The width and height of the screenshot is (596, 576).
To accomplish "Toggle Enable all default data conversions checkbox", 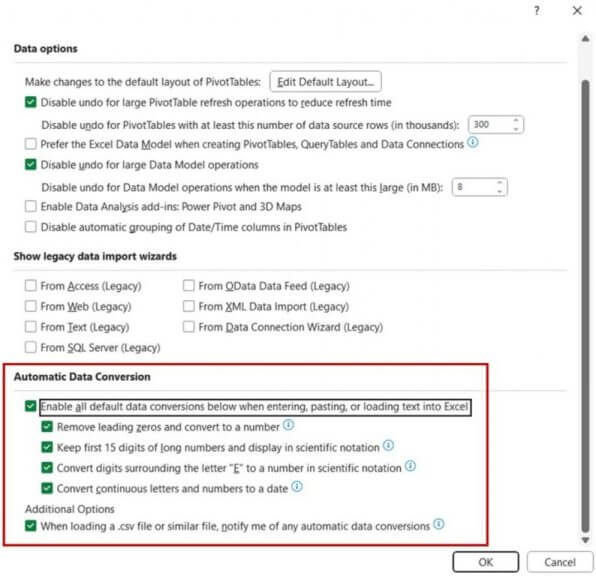I will coord(30,406).
